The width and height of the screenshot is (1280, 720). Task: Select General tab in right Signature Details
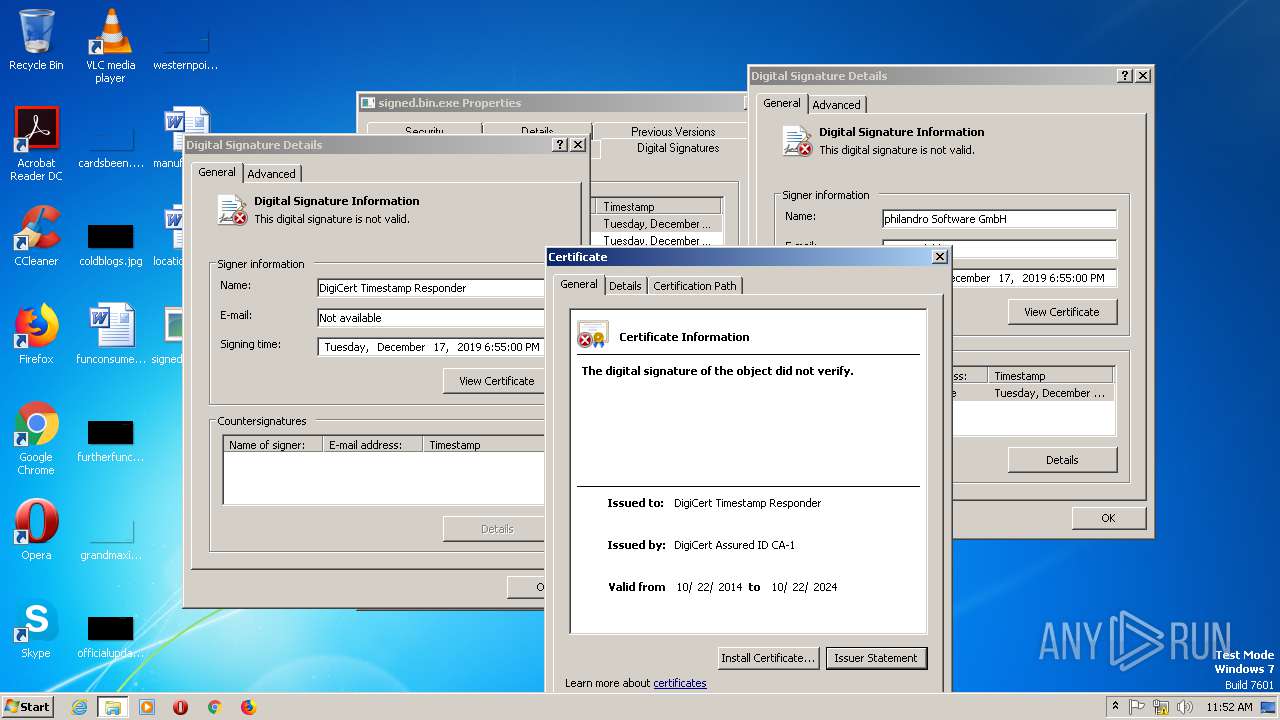(x=782, y=103)
